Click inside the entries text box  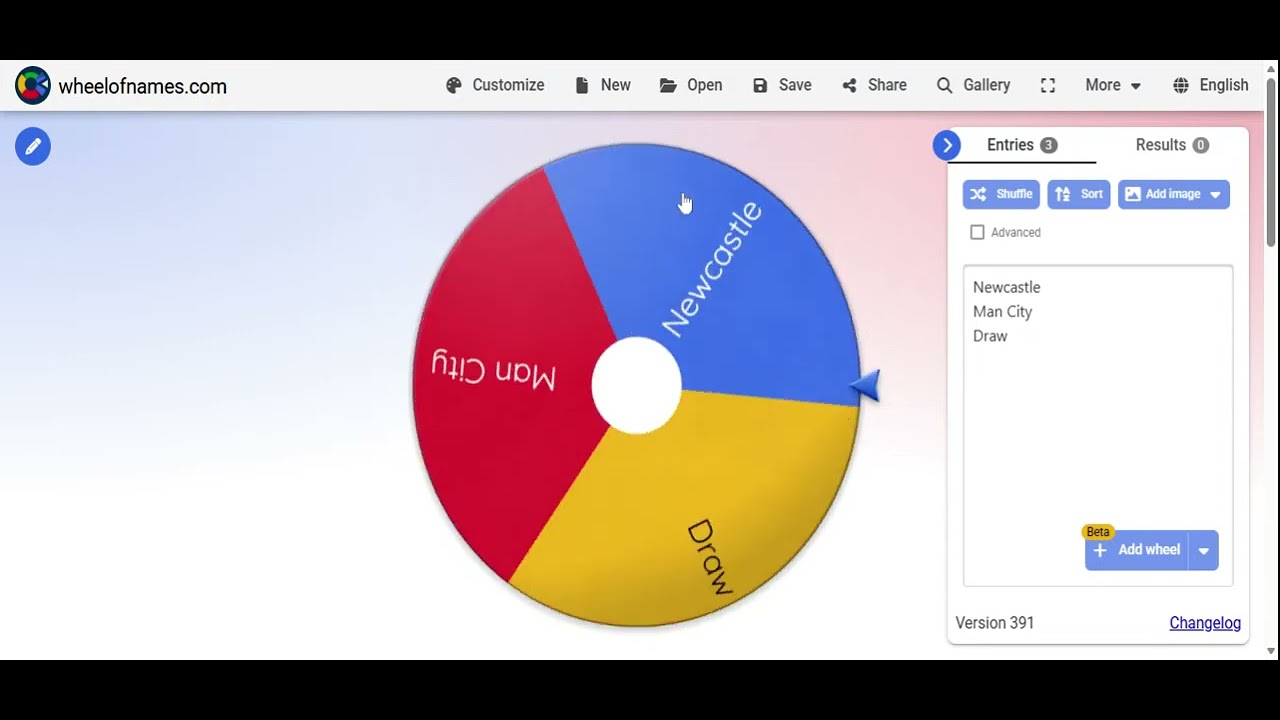point(1098,425)
